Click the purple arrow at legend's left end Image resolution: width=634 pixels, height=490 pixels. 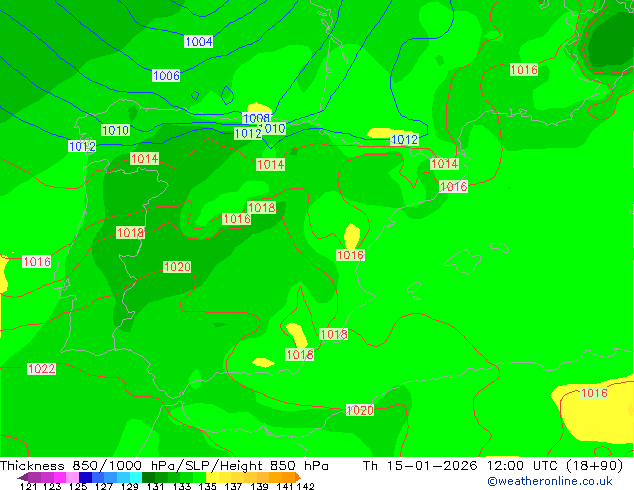click(23, 477)
